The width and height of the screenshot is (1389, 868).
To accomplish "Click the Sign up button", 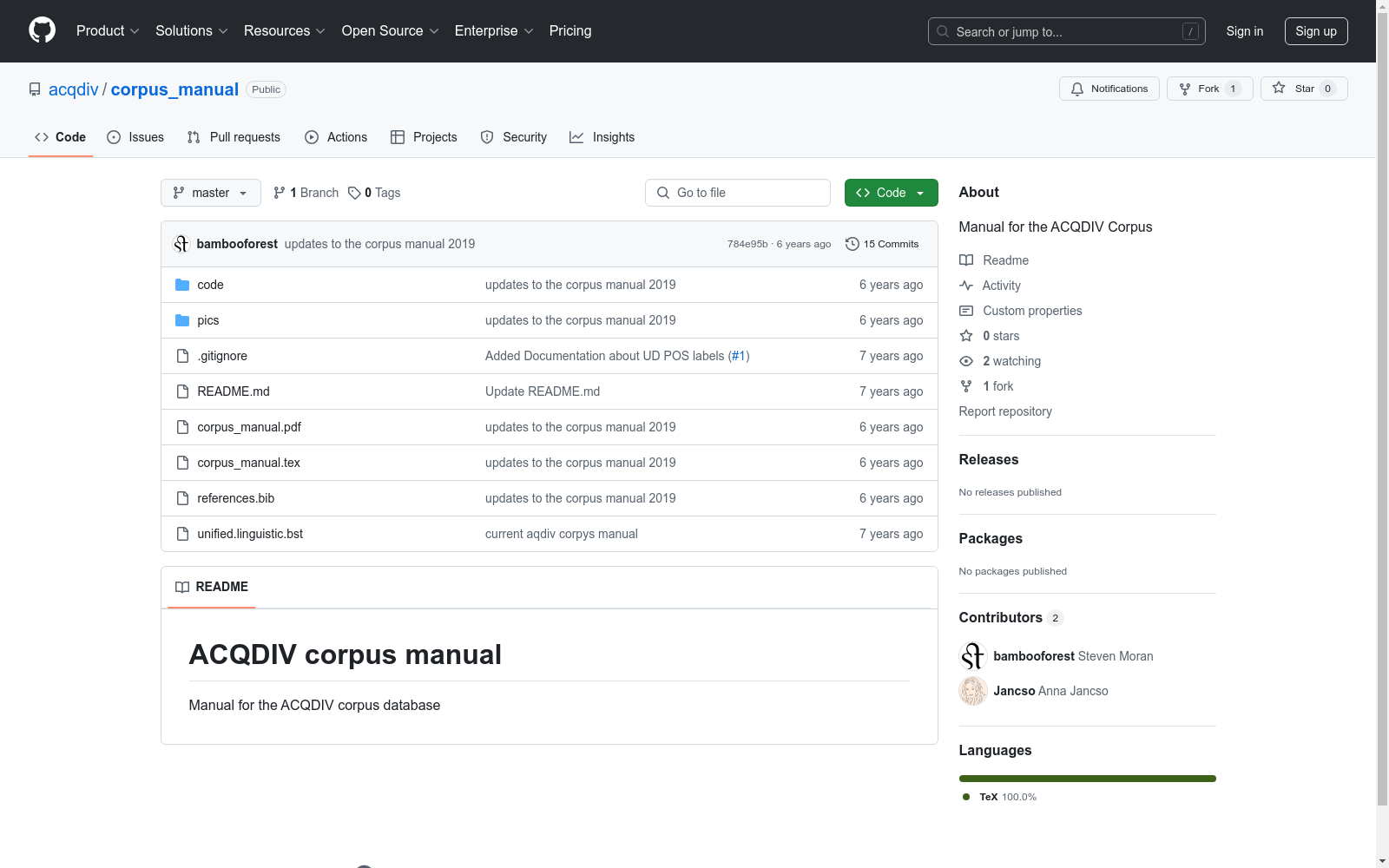I will (1316, 31).
